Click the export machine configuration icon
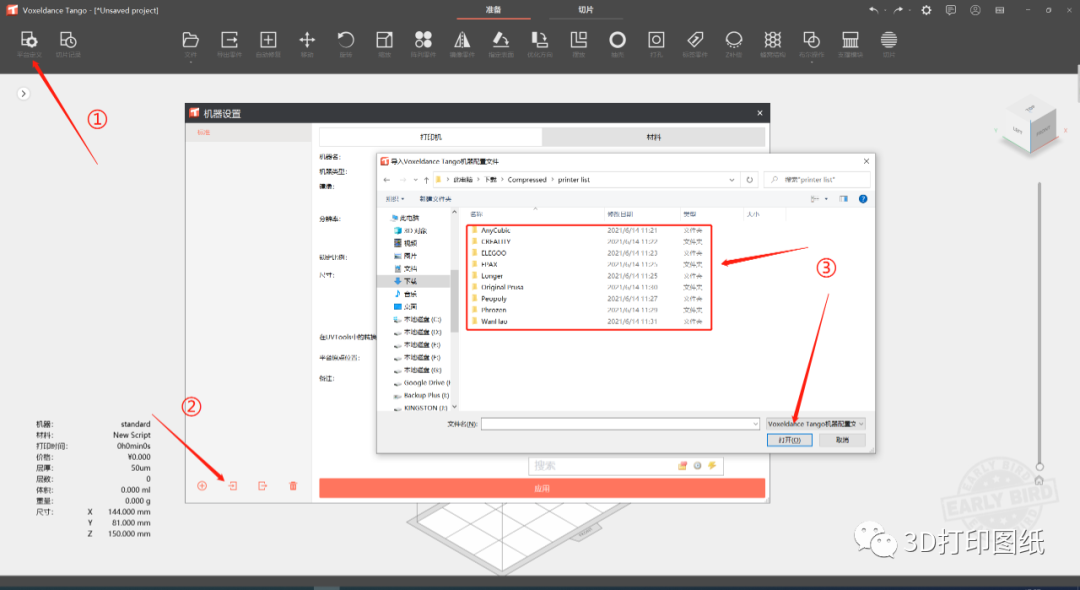The width and height of the screenshot is (1080, 590). coord(262,486)
